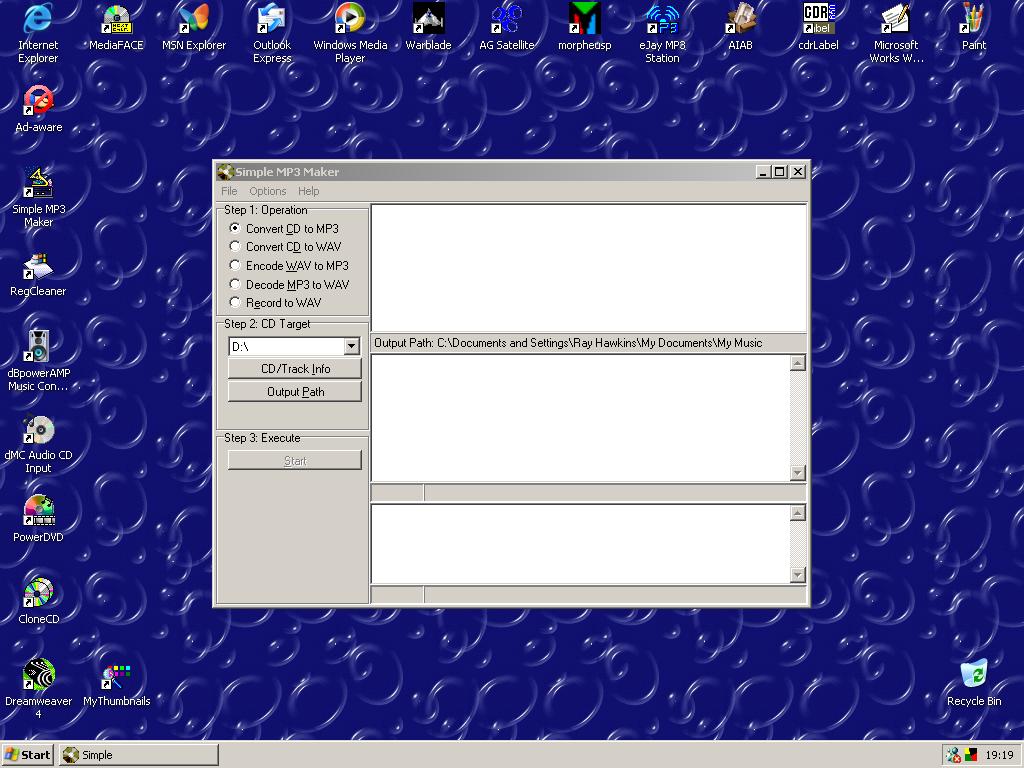Open Dreamweaver 4 desktop shortcut

(39, 675)
